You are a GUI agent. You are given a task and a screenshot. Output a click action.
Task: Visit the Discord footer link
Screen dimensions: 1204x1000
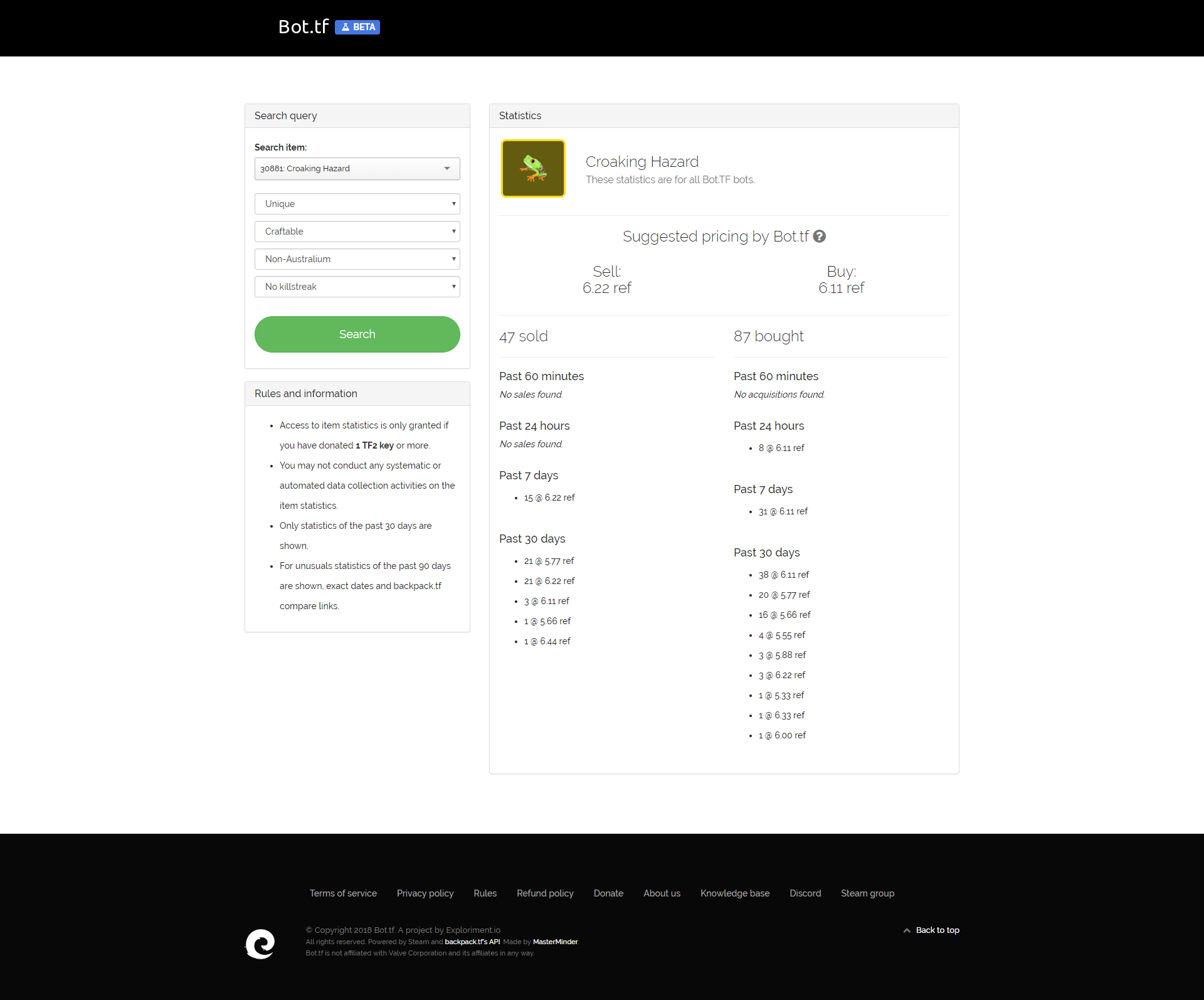click(x=805, y=893)
